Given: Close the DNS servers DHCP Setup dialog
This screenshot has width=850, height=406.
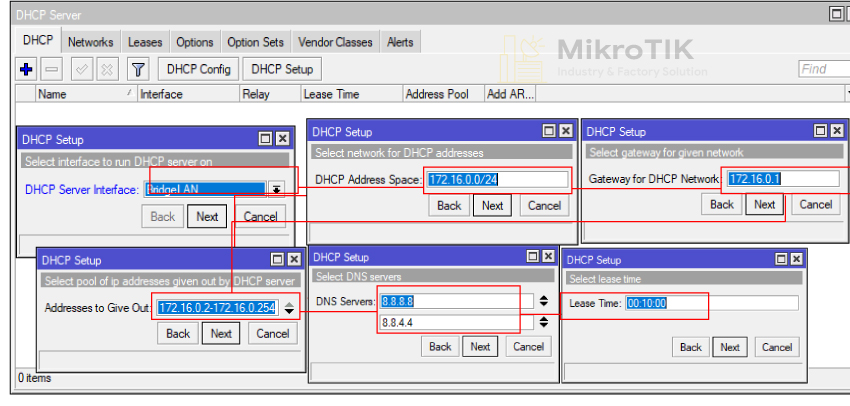Looking at the screenshot, I should 549,256.
